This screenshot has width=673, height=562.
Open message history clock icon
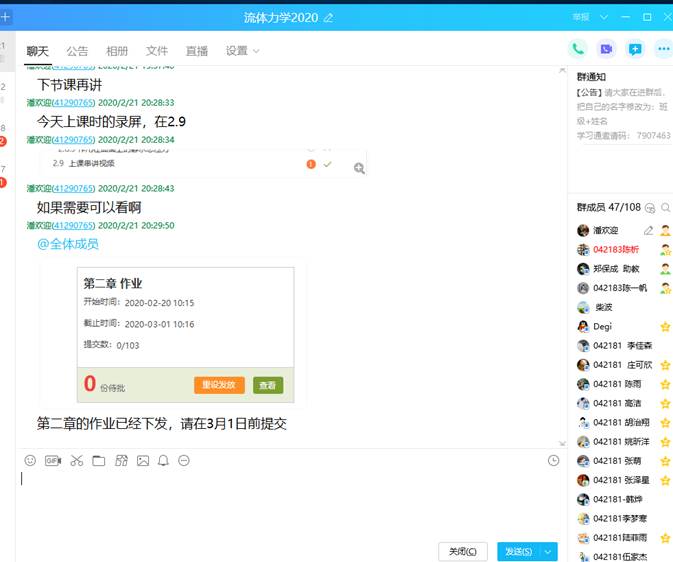(x=554, y=461)
